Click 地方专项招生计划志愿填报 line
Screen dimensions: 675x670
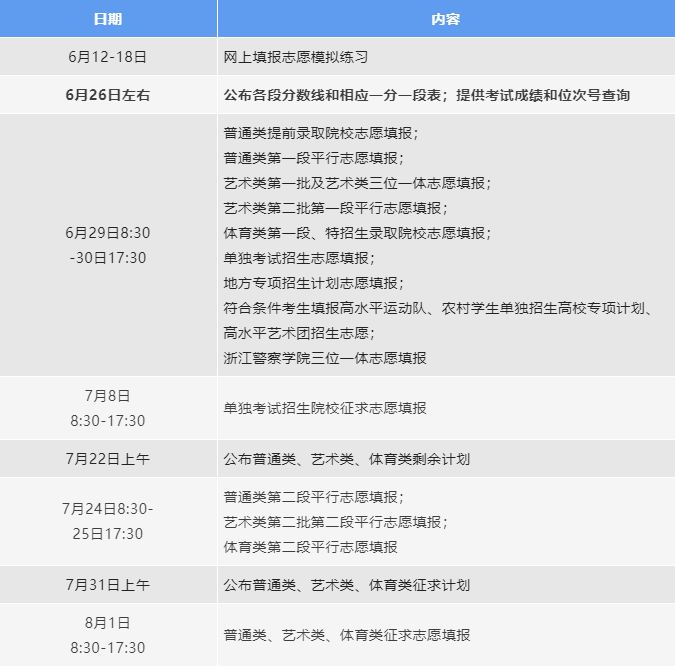tap(313, 283)
